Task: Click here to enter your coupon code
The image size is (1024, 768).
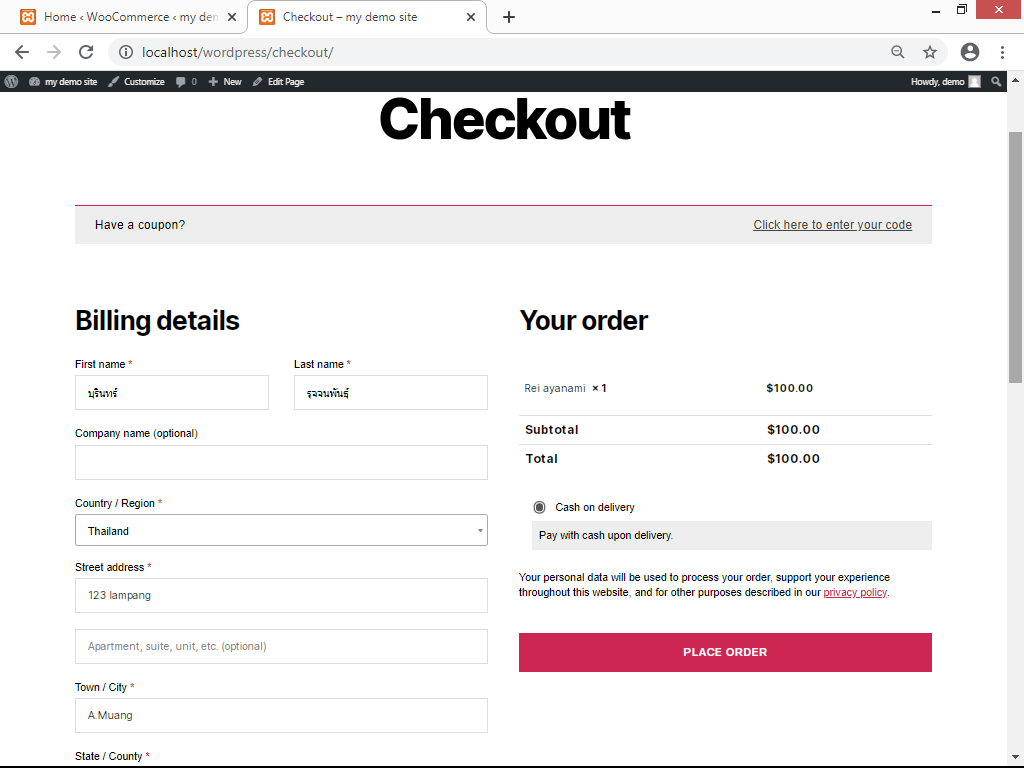Action: point(832,225)
